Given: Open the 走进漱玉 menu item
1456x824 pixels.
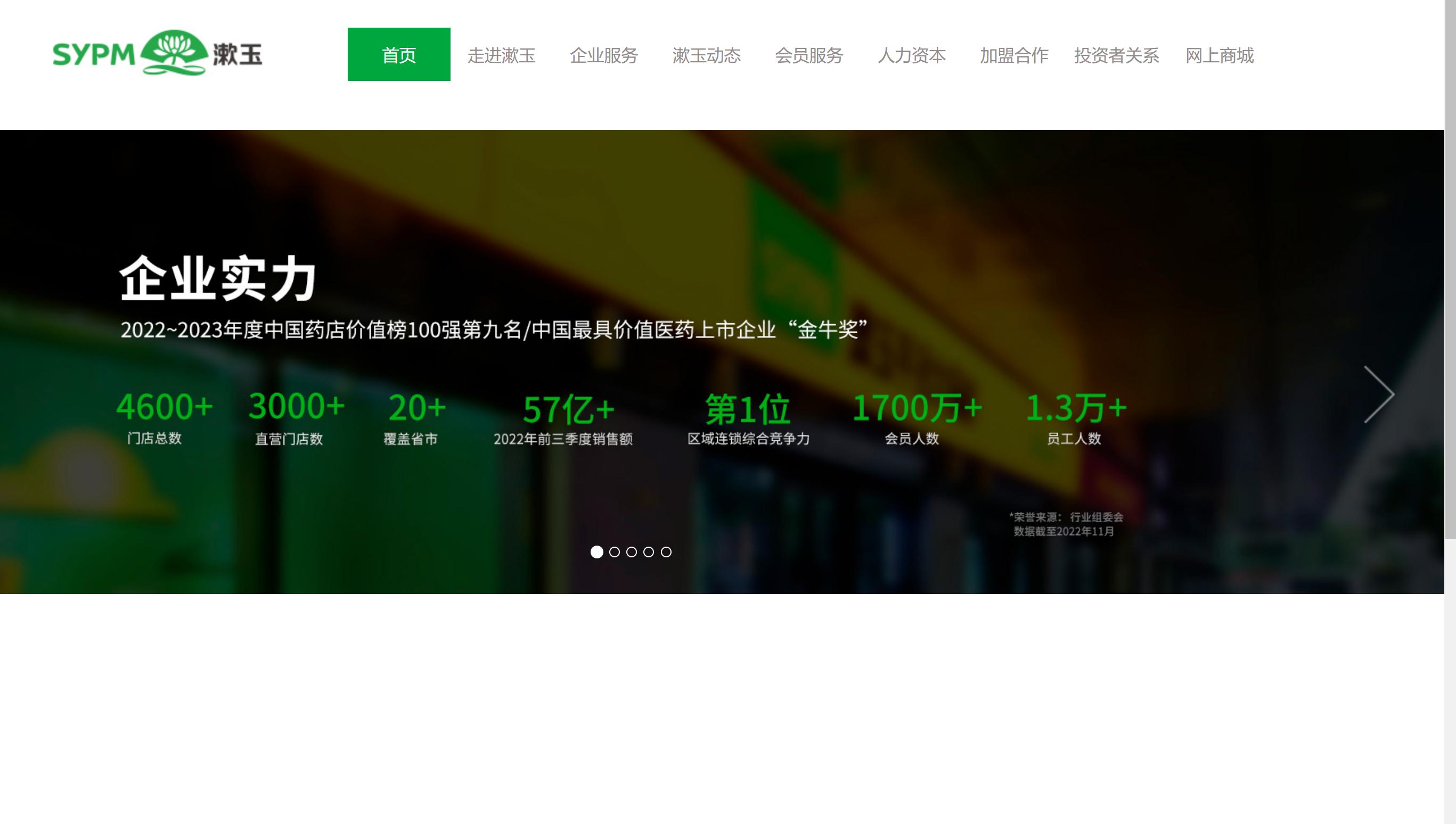Looking at the screenshot, I should click(x=503, y=55).
